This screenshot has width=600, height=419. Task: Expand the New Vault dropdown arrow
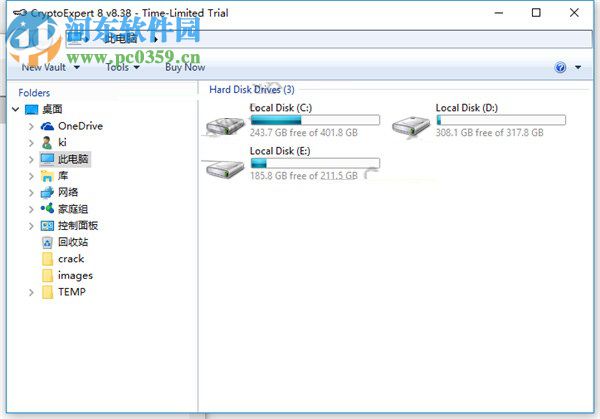(x=77, y=67)
